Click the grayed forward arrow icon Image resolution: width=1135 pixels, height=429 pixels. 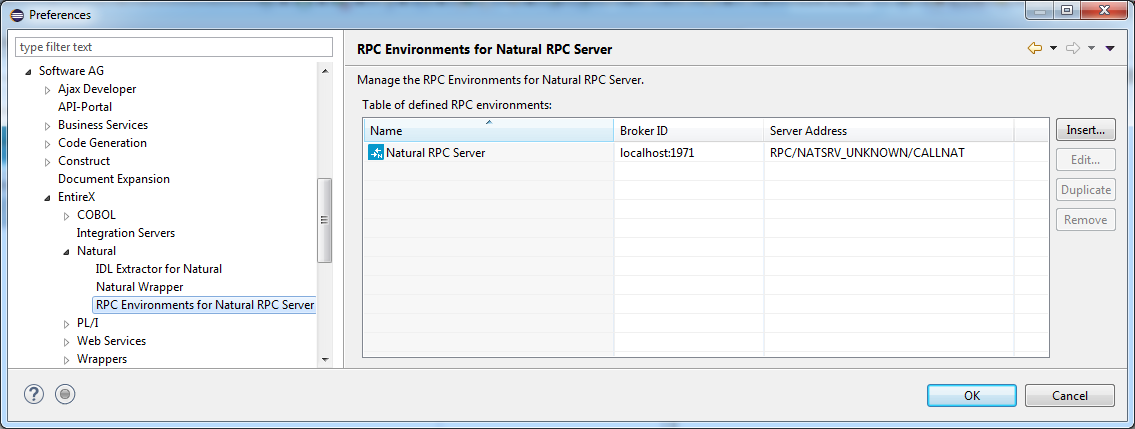1073,48
